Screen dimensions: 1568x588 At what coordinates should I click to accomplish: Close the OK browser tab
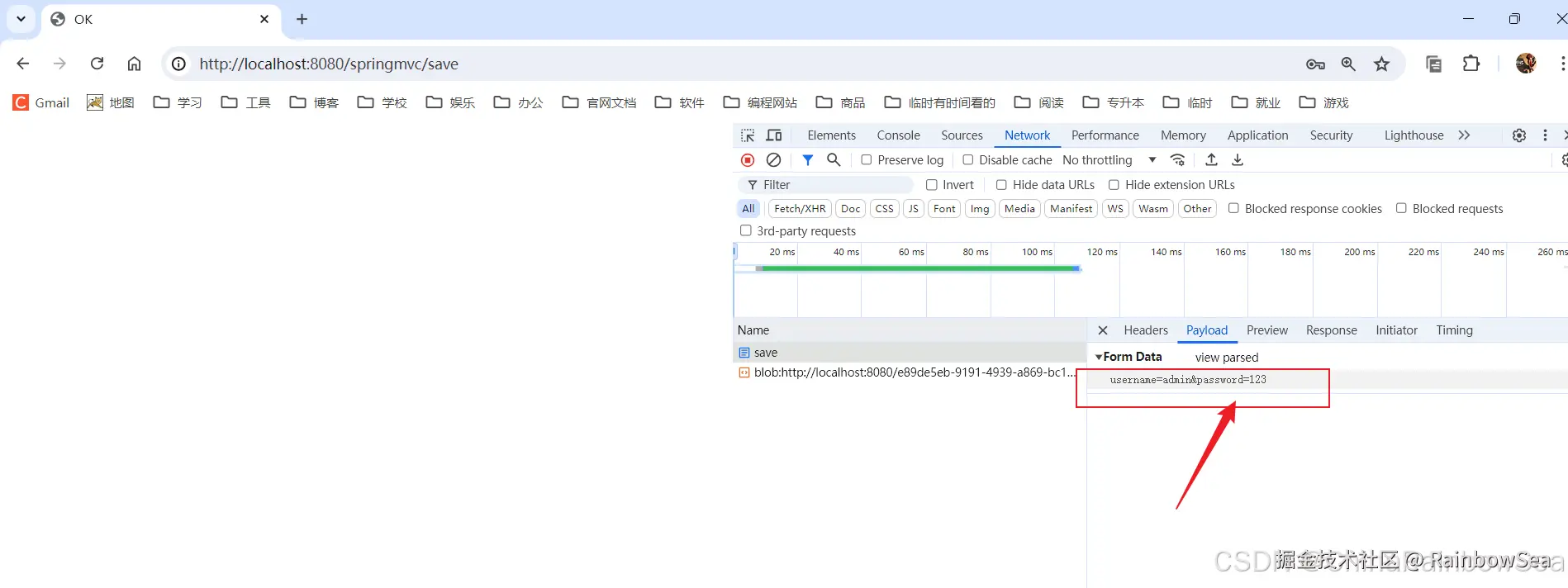(264, 19)
